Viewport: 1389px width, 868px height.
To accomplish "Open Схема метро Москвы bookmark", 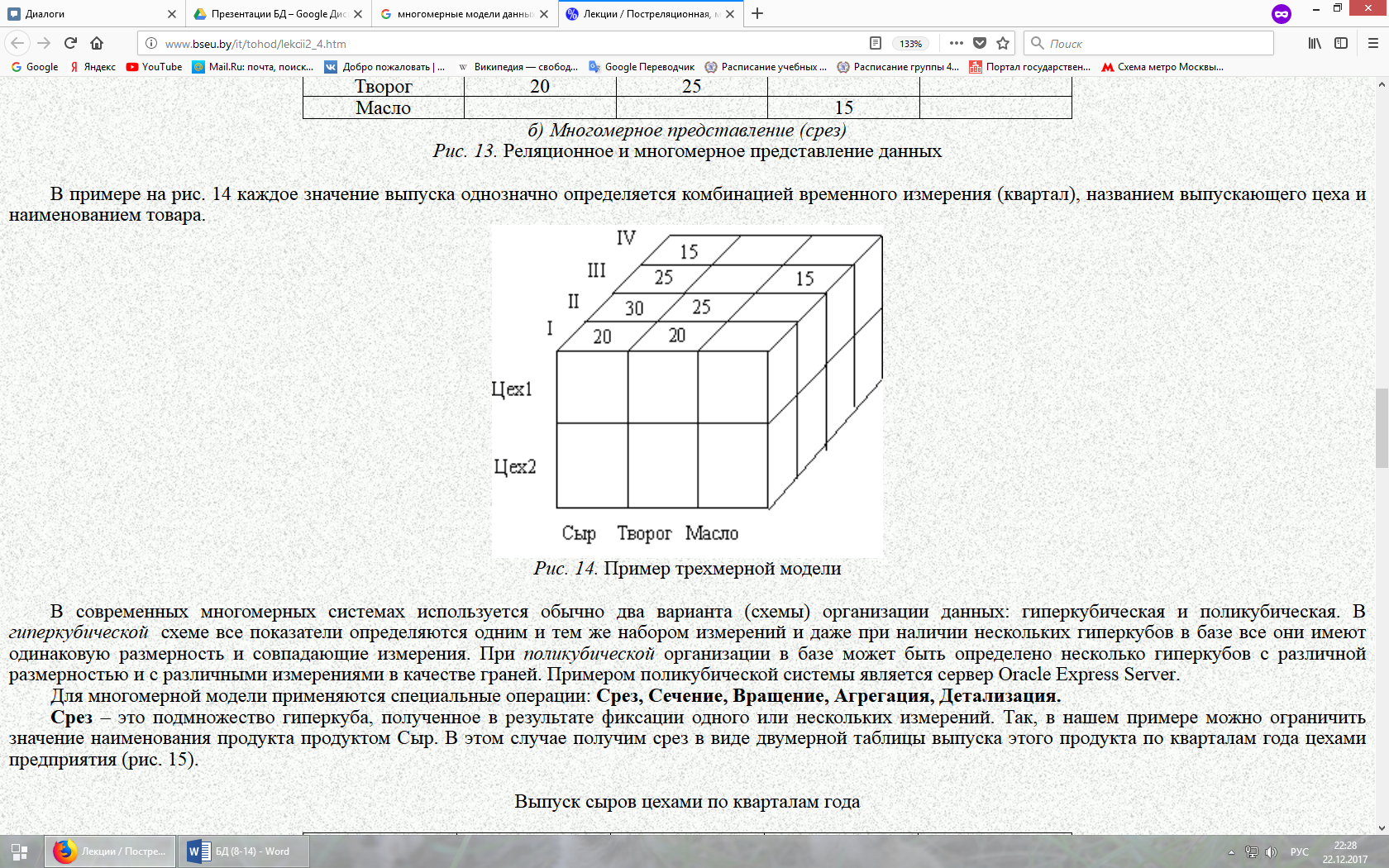I will pos(1162,67).
